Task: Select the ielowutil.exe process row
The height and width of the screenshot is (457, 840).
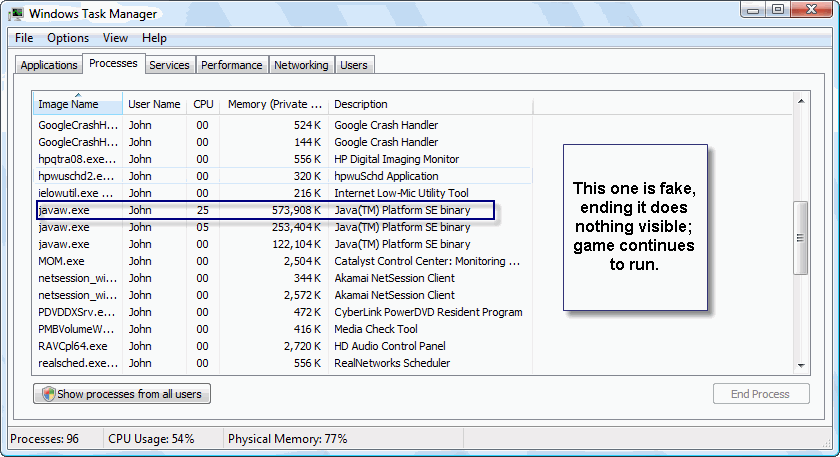Action: click(283, 193)
